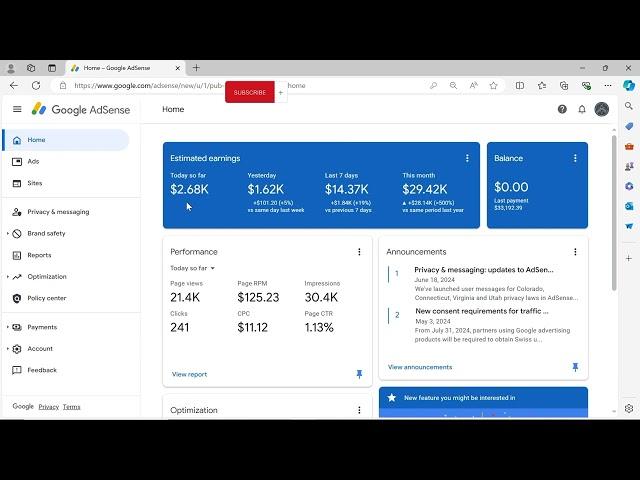Open Edge split screen icon
Screen dimensions: 640x480
tap(520, 85)
